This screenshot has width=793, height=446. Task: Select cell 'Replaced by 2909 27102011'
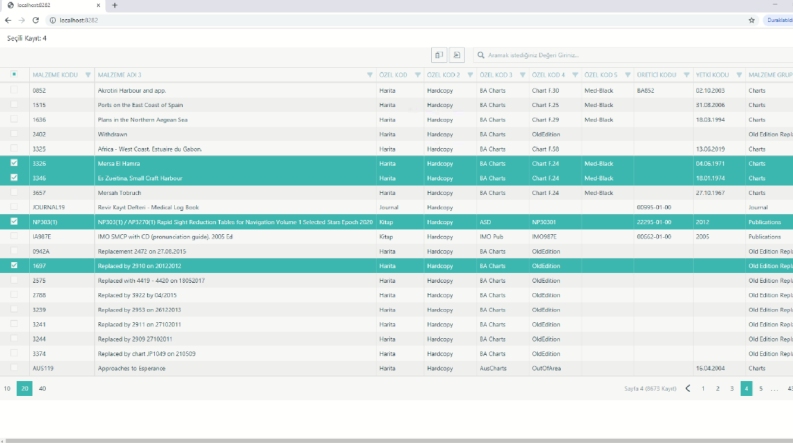point(135,339)
